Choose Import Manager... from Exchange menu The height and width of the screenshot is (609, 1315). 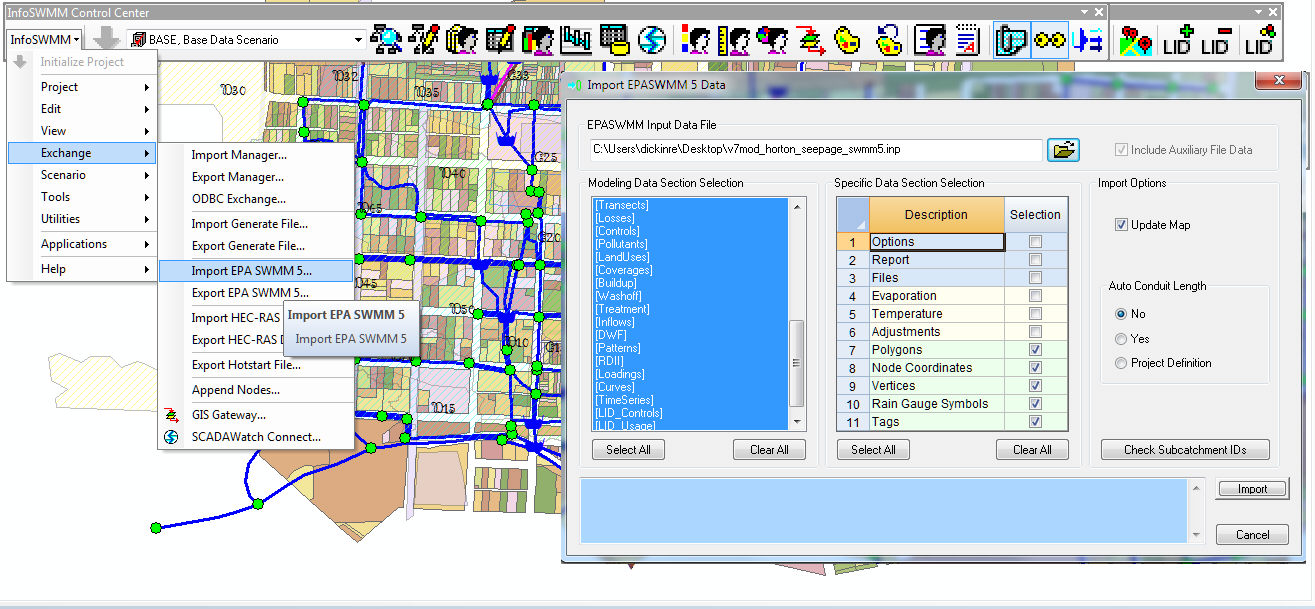(x=256, y=155)
